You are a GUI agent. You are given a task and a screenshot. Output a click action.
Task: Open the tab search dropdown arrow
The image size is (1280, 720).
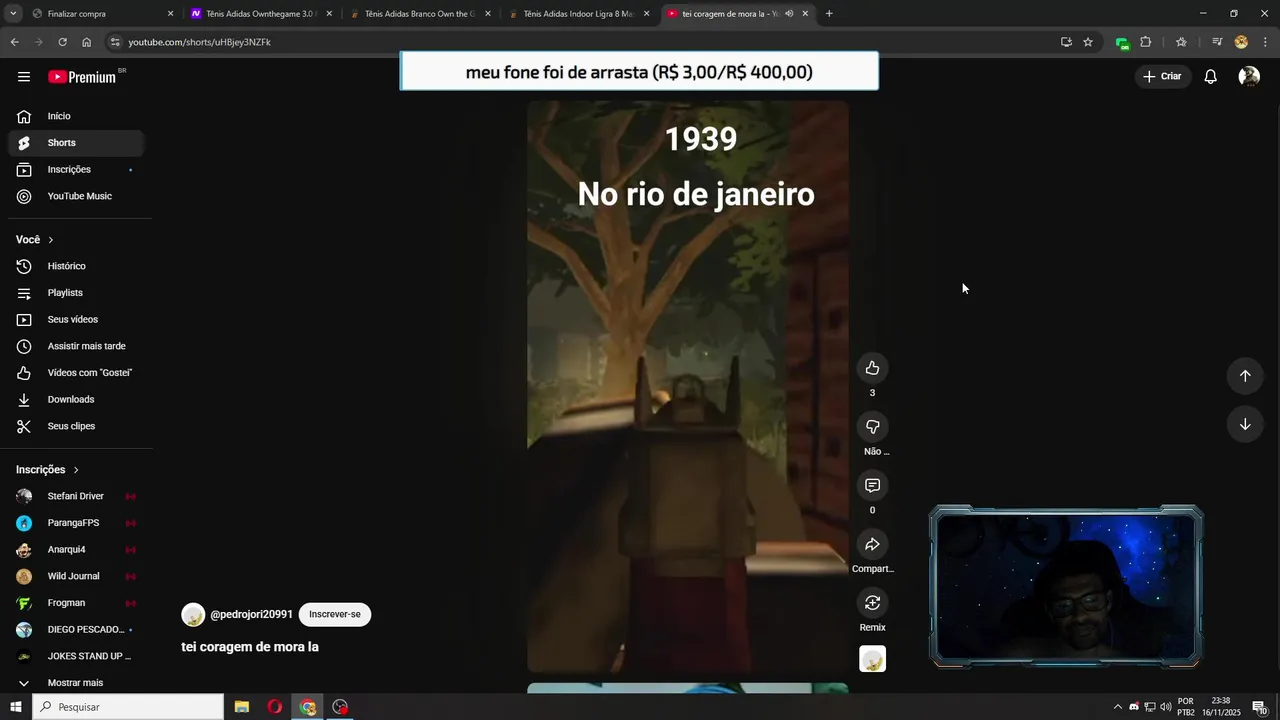(x=13, y=14)
